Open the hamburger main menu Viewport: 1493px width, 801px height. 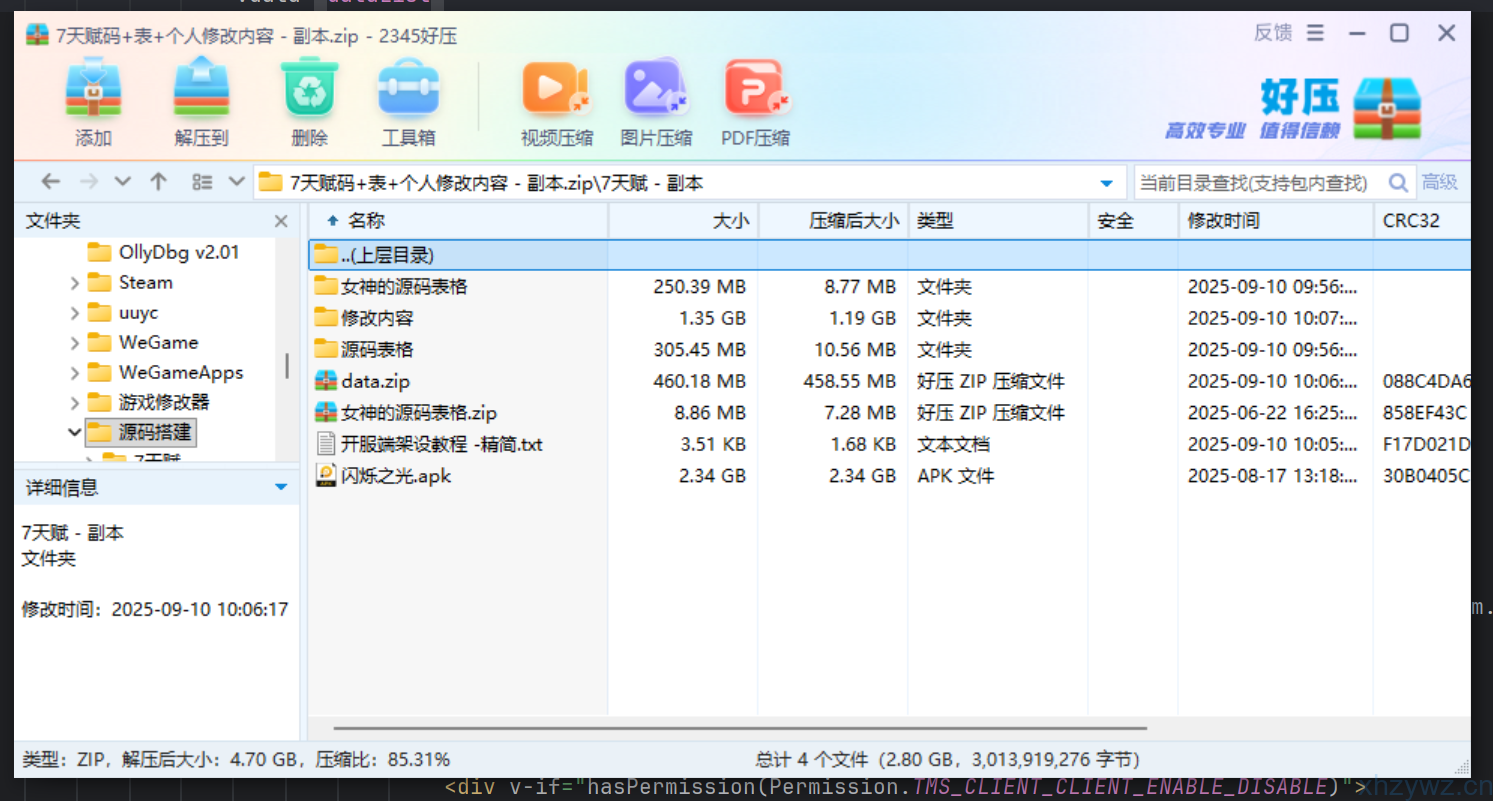1315,33
